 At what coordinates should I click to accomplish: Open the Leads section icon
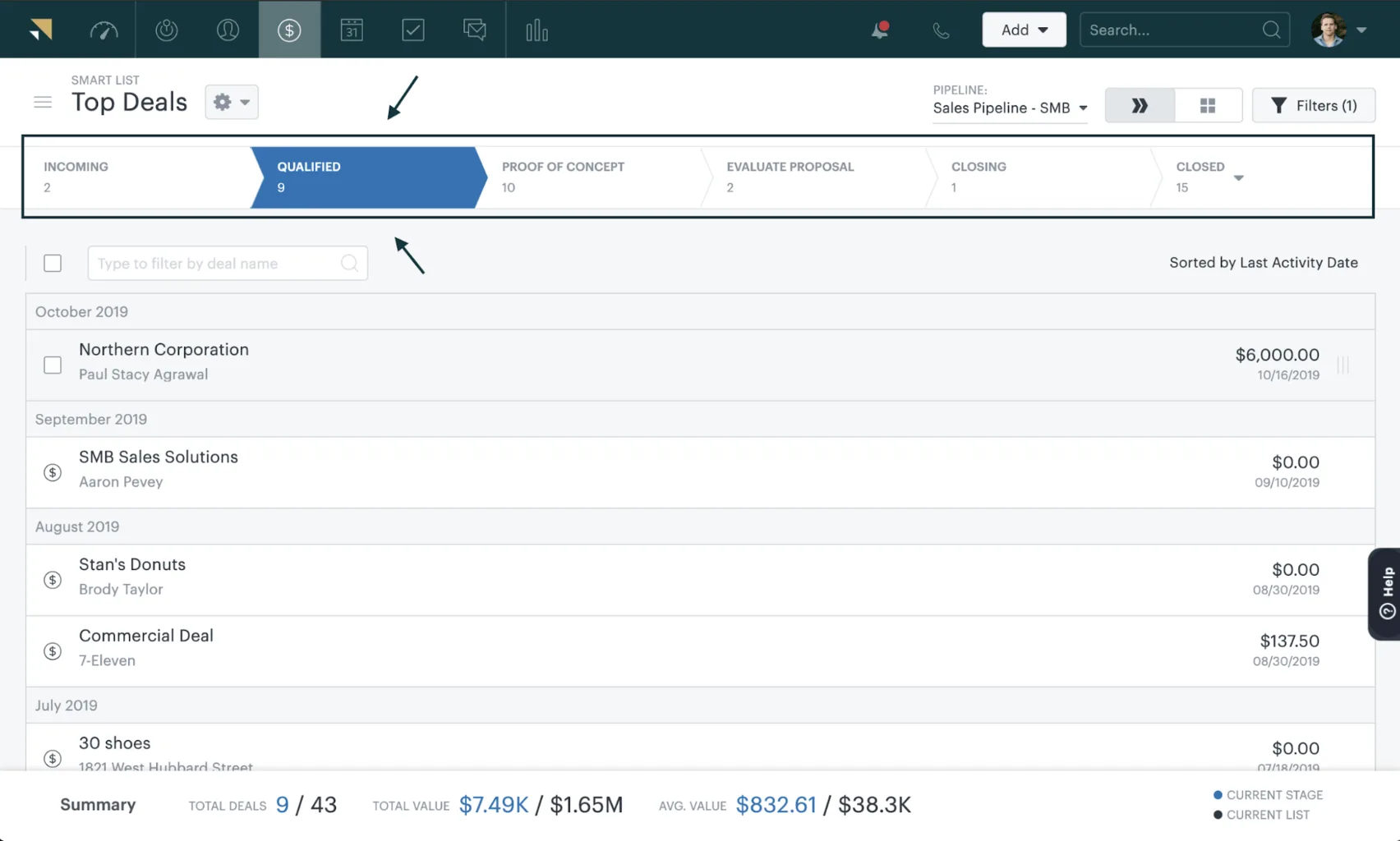(167, 30)
